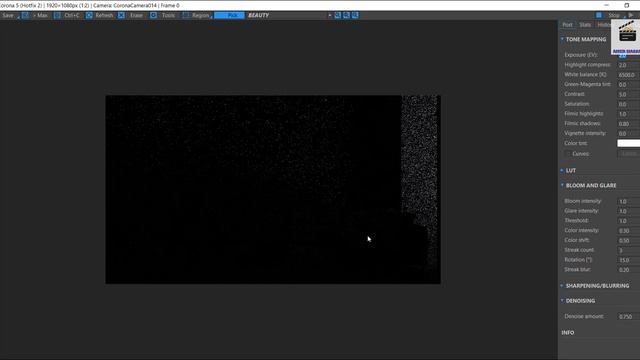This screenshot has width=640, height=360.
Task: Edit the Vignette intensity value
Action: point(629,133)
